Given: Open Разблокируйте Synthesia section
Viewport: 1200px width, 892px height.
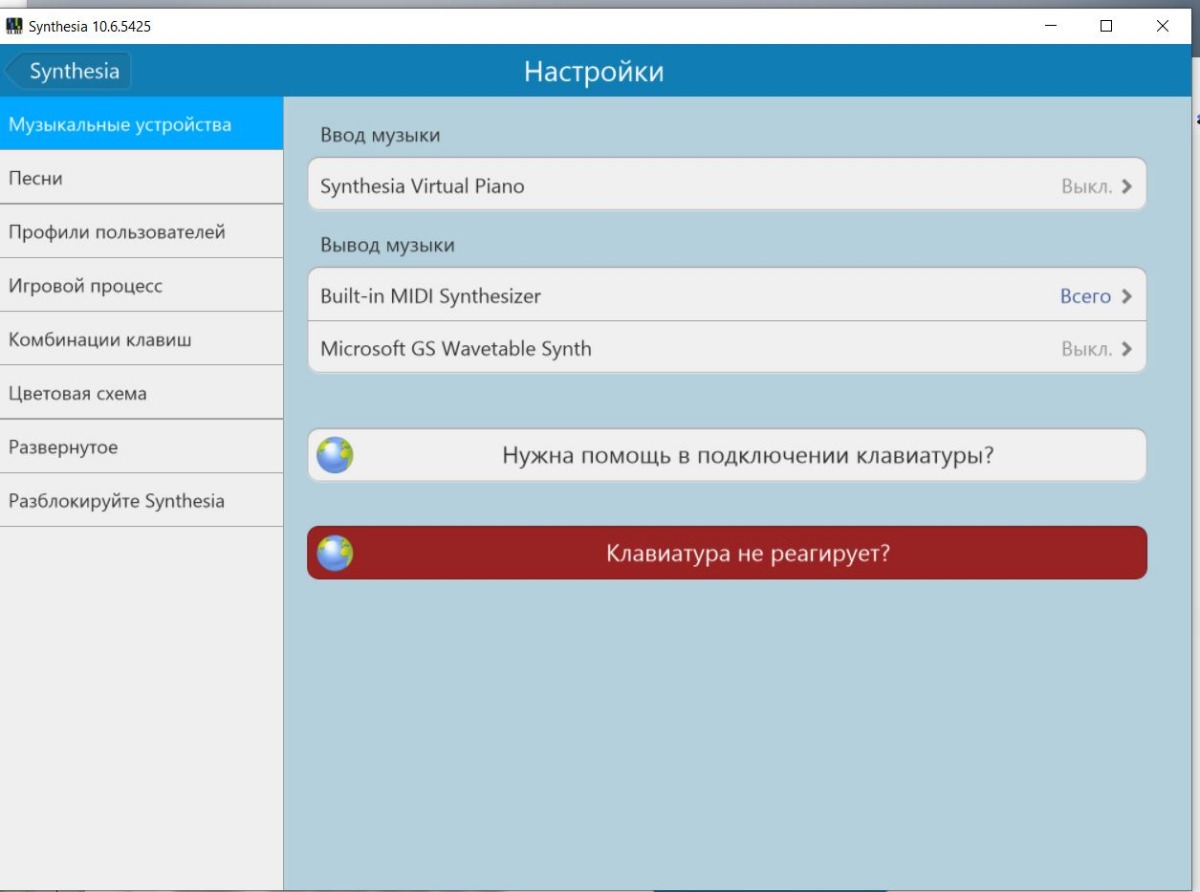Looking at the screenshot, I should [x=141, y=501].
